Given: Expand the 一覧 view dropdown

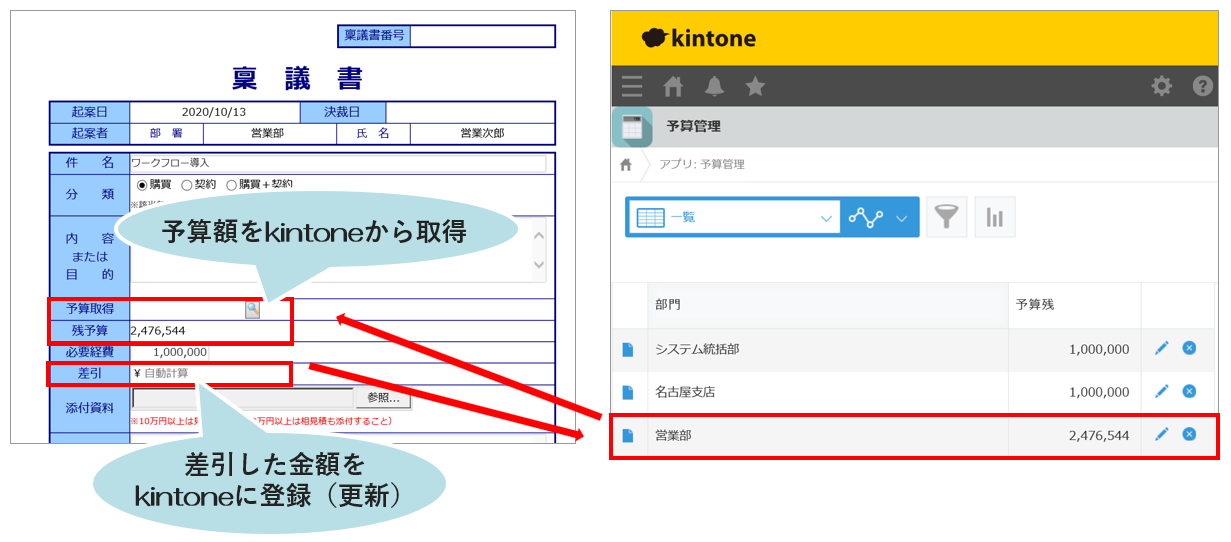Looking at the screenshot, I should [826, 218].
